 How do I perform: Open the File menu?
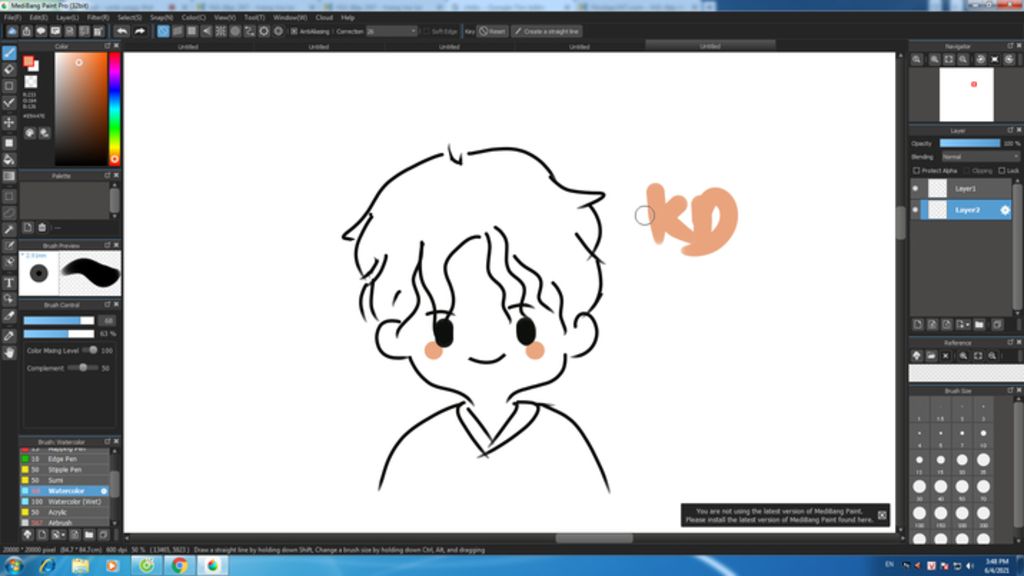pyautogui.click(x=12, y=18)
